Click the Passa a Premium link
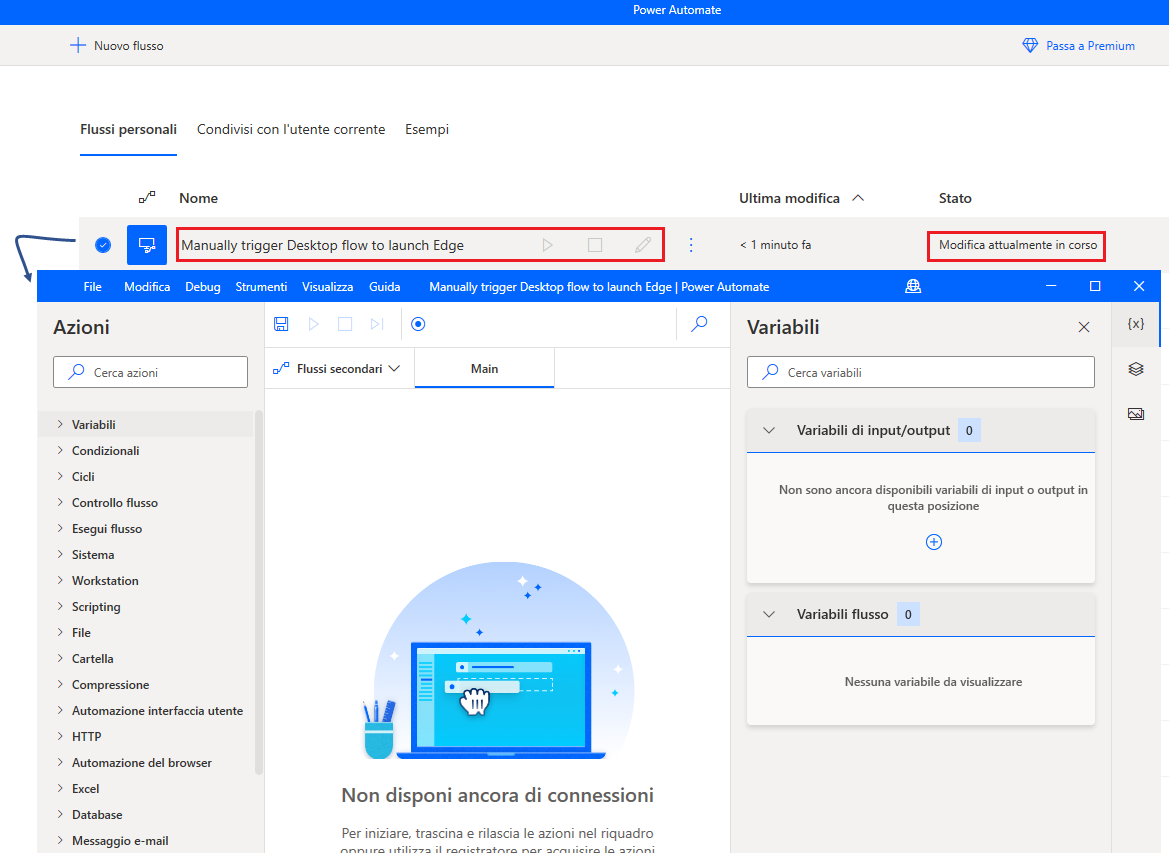The image size is (1169, 853). coord(1090,45)
